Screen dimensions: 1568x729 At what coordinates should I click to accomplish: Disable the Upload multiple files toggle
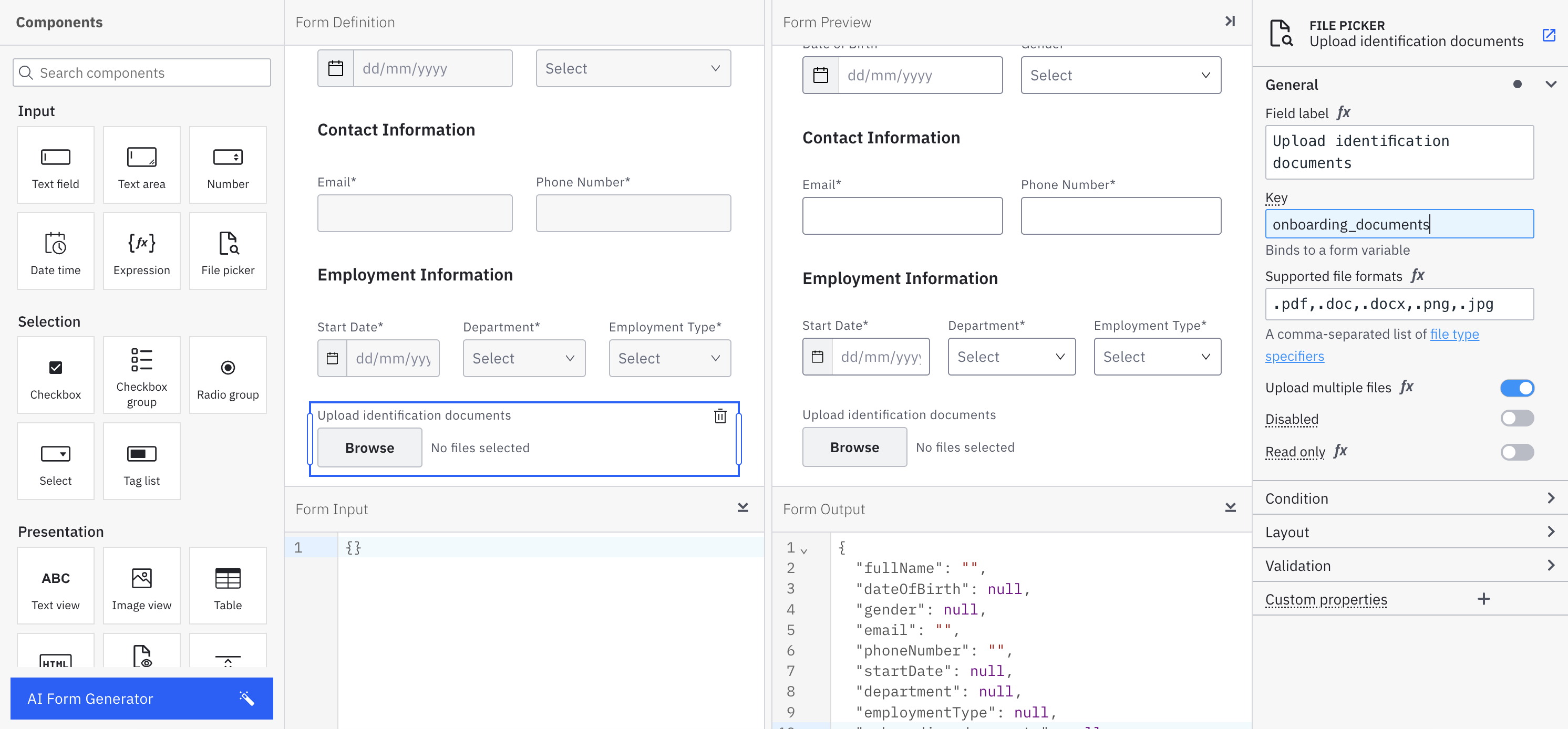click(1517, 388)
